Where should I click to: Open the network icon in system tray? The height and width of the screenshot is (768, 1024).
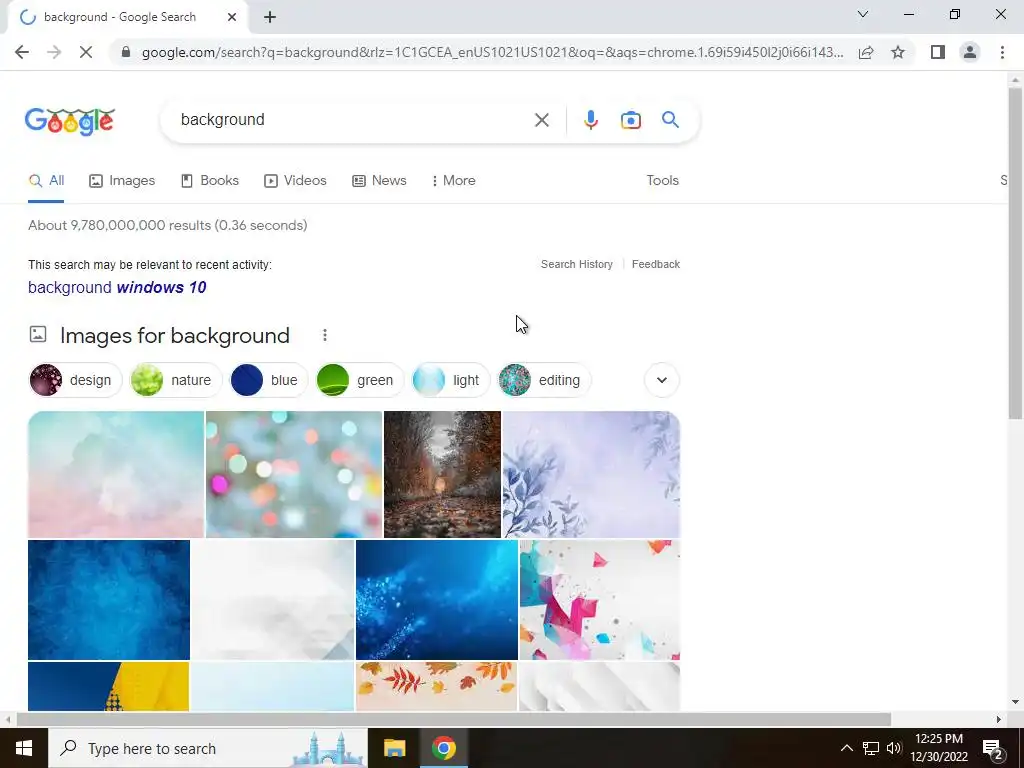[x=871, y=748]
